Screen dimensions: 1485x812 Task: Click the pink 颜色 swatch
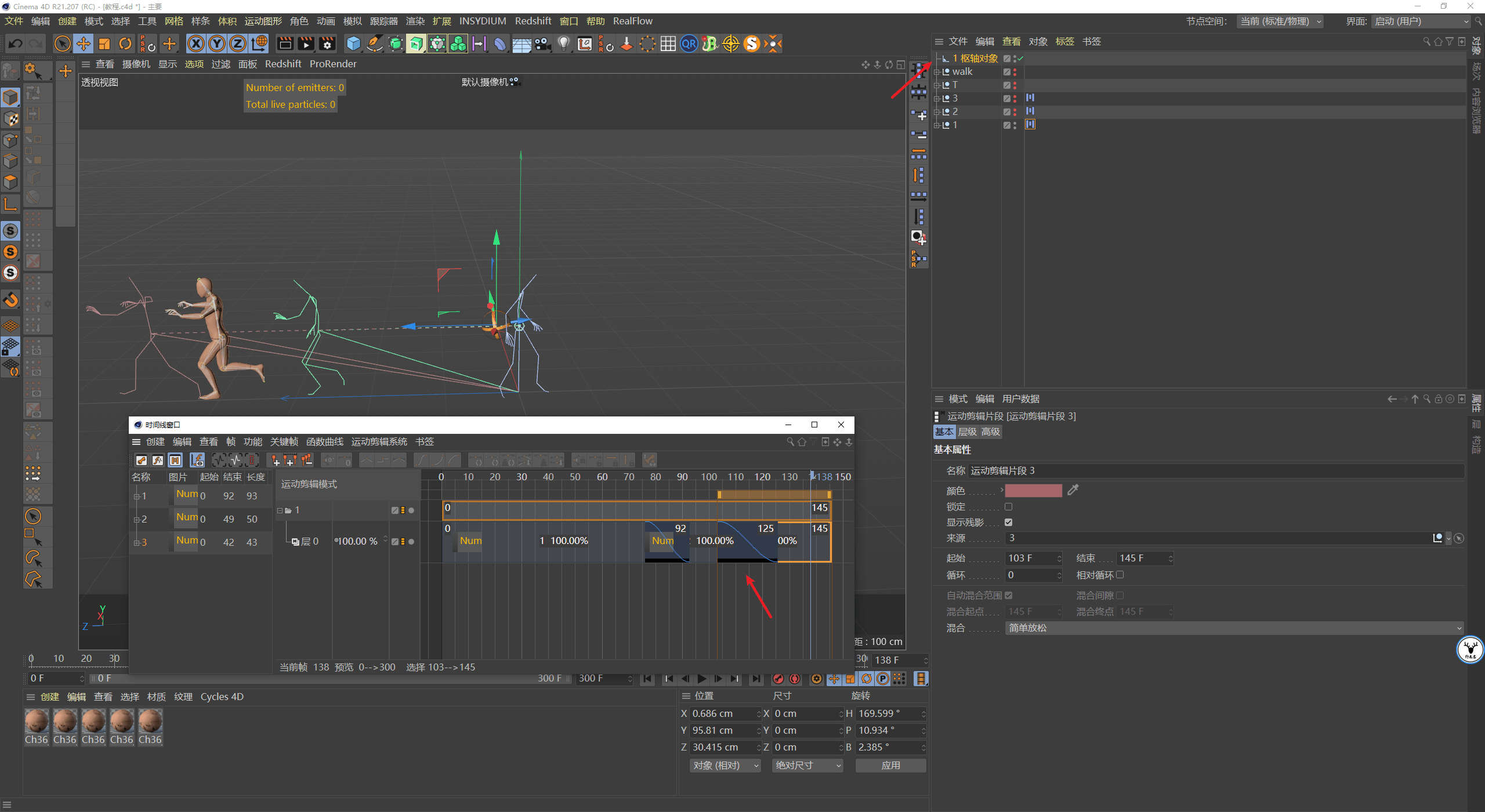tap(1033, 491)
